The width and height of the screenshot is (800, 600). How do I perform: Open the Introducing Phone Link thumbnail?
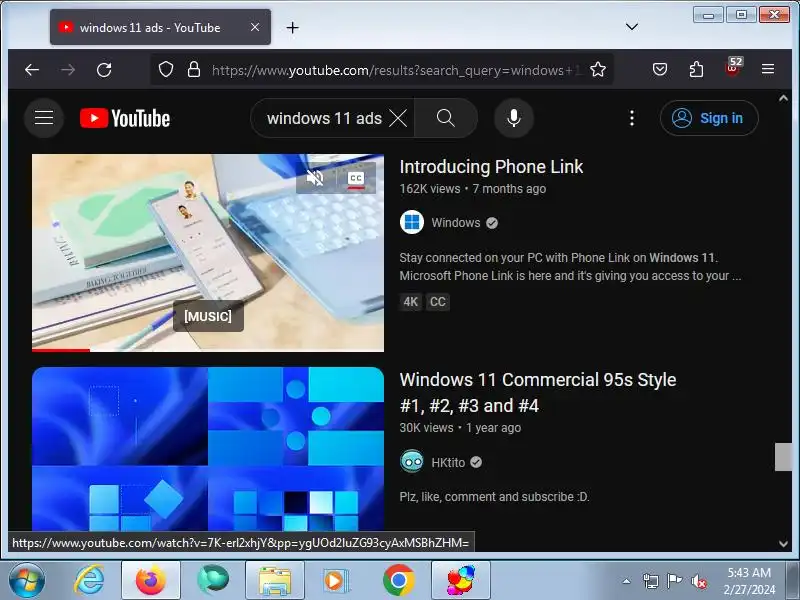[208, 253]
